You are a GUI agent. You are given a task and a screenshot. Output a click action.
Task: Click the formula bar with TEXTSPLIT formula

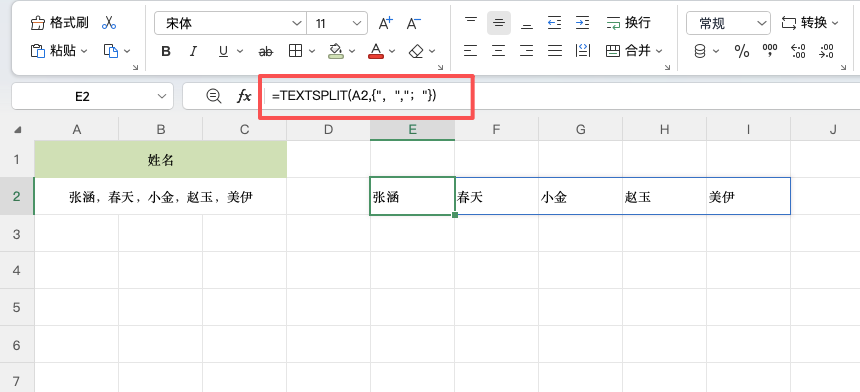(562, 96)
